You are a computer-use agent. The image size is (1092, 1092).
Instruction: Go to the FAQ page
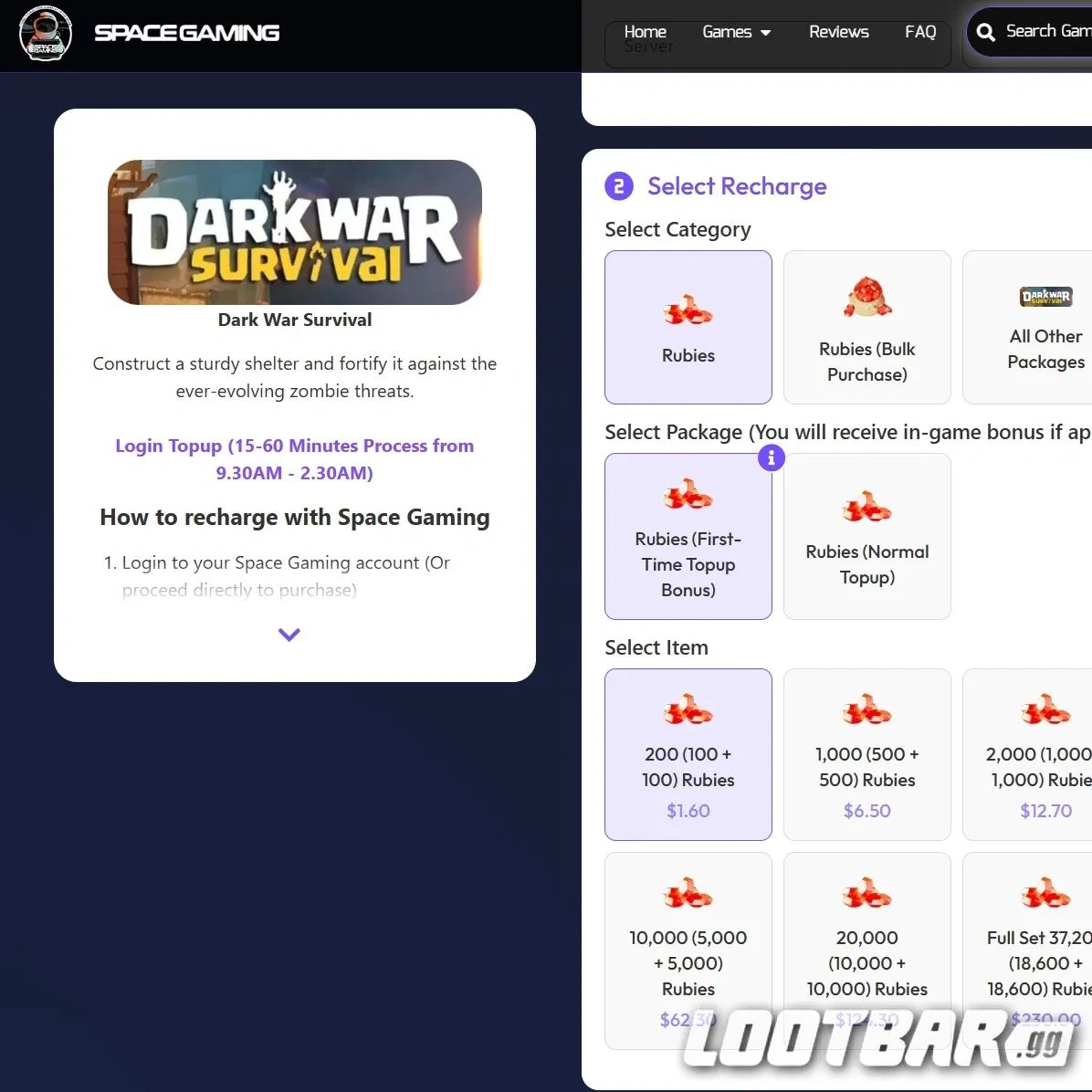pos(920,31)
